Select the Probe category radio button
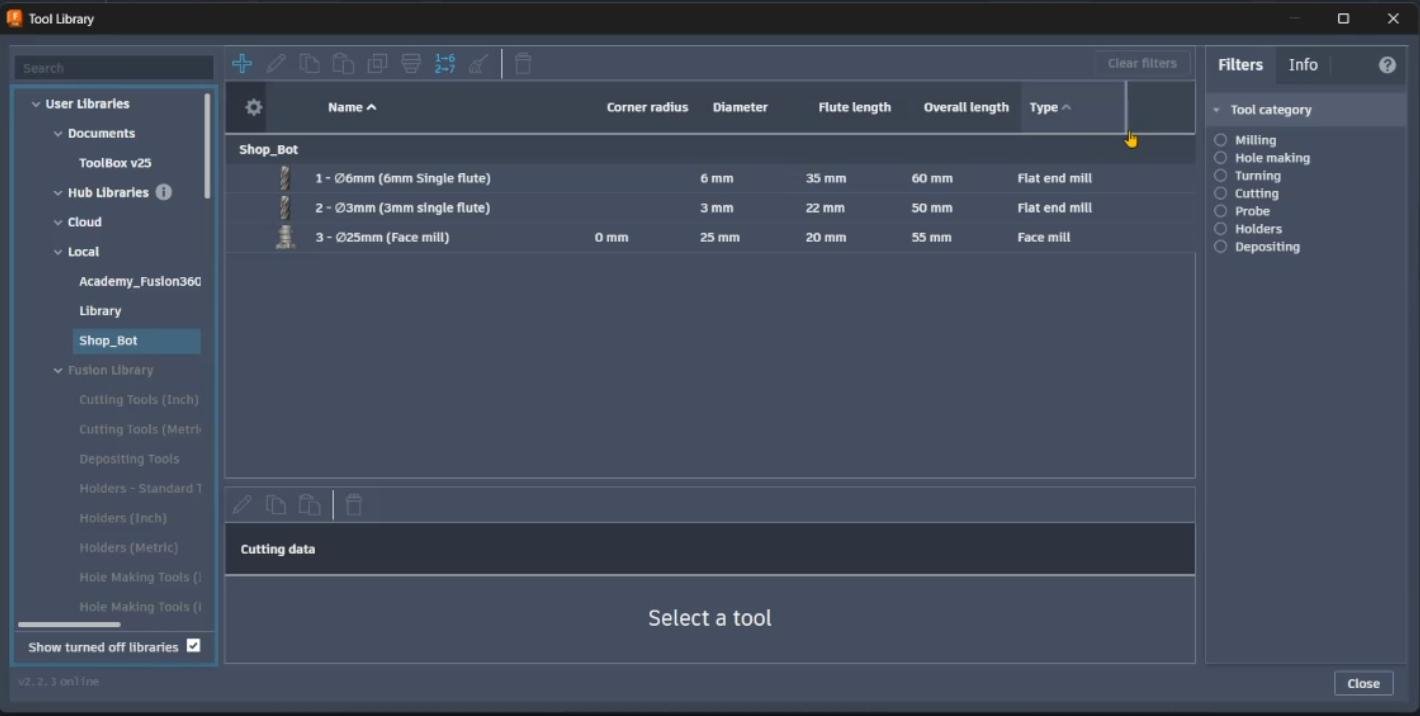Screen dimensions: 1420x716 coord(1221,211)
